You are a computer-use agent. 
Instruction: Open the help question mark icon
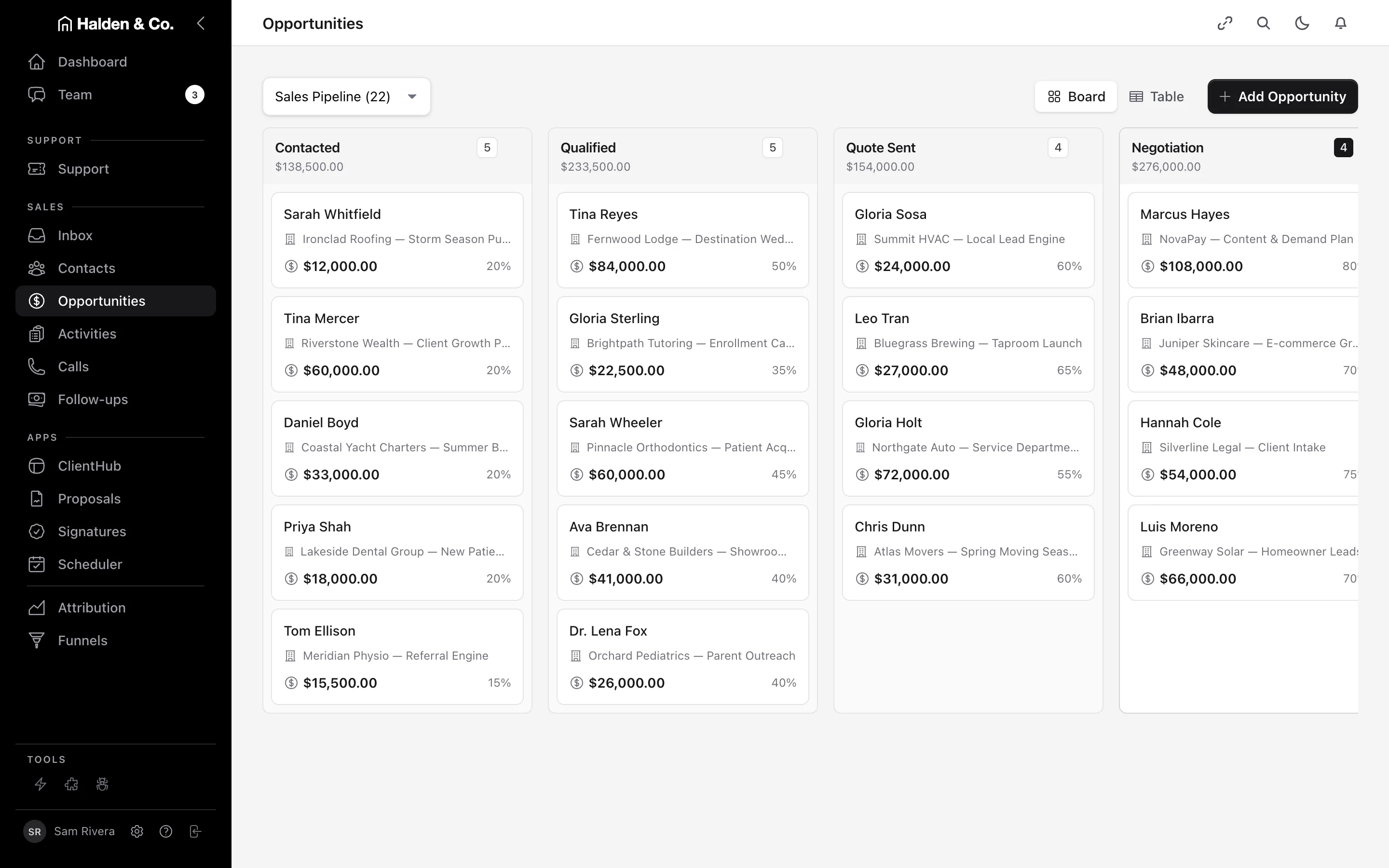(166, 831)
